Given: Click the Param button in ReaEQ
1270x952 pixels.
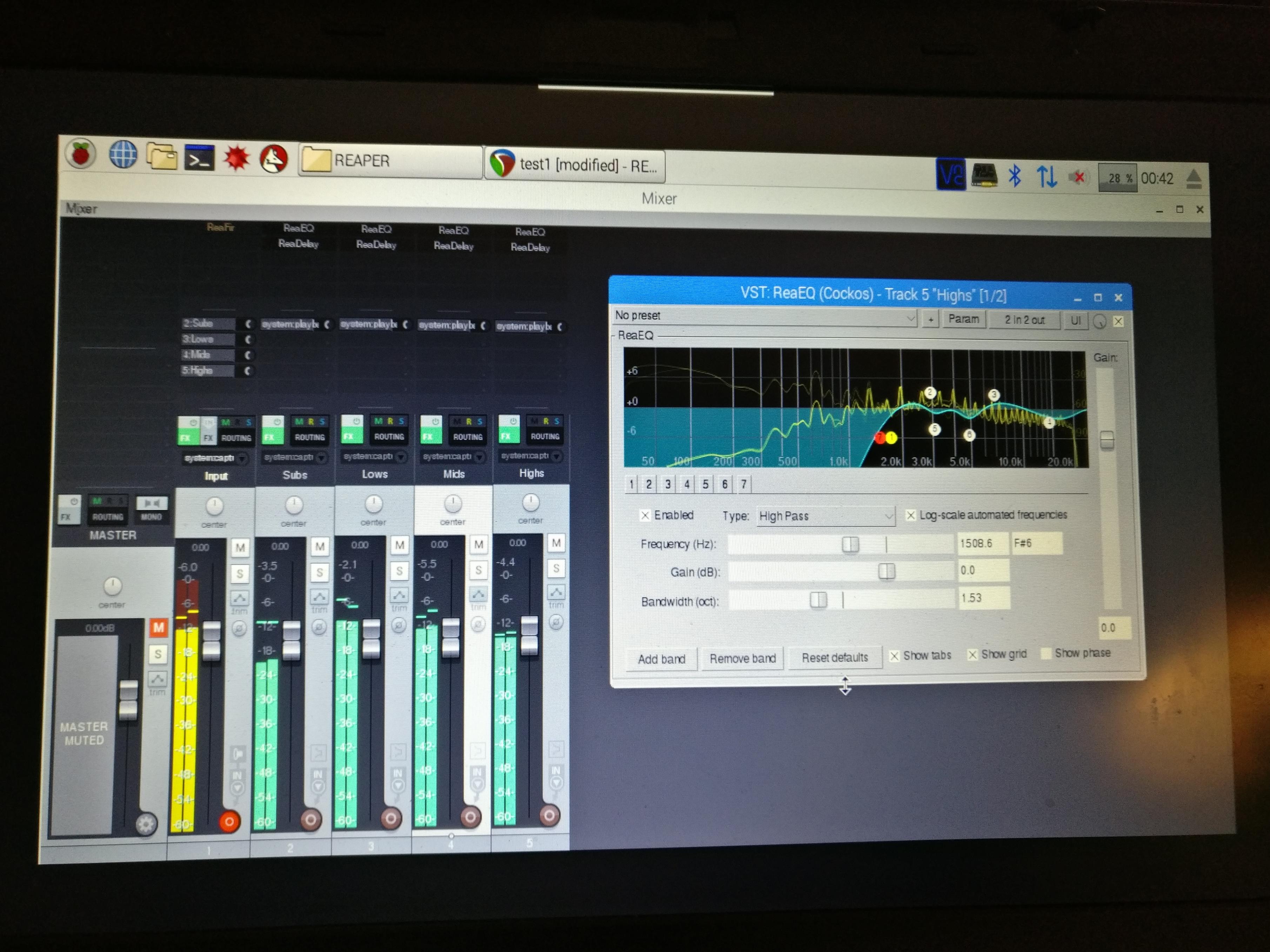Looking at the screenshot, I should pyautogui.click(x=963, y=319).
